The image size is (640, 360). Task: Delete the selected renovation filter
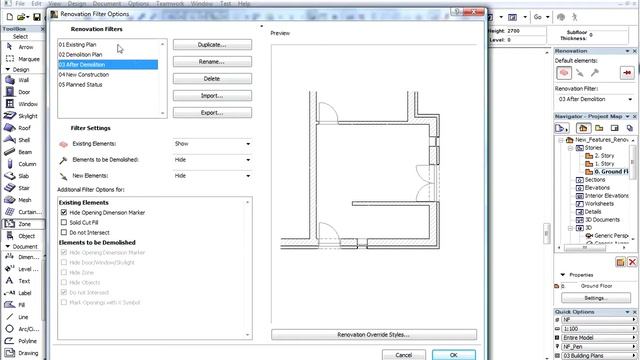pyautogui.click(x=212, y=79)
